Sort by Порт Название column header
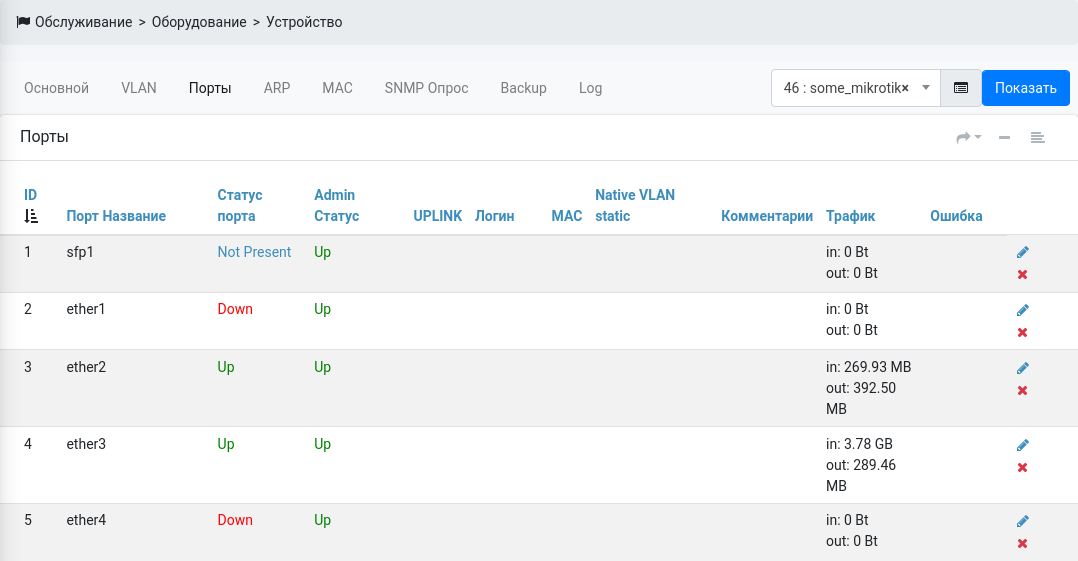Image resolution: width=1078 pixels, height=561 pixels. tap(116, 216)
